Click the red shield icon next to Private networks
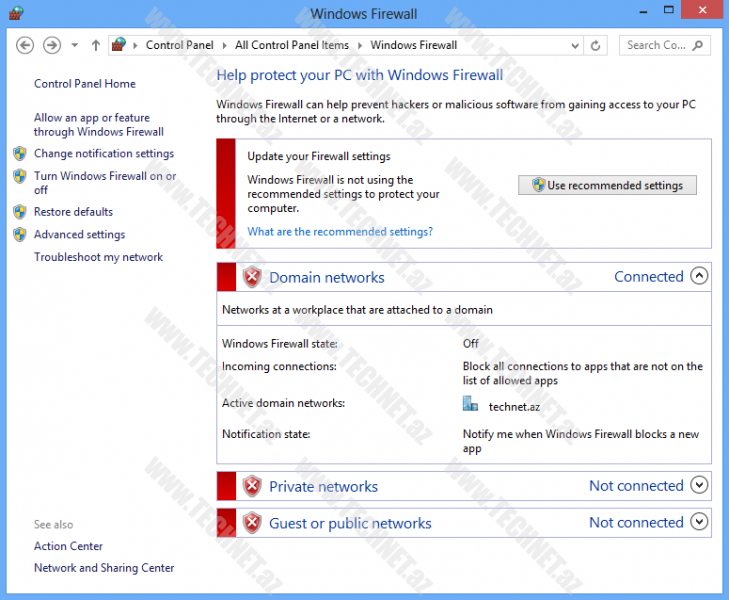This screenshot has width=729, height=600. click(252, 486)
